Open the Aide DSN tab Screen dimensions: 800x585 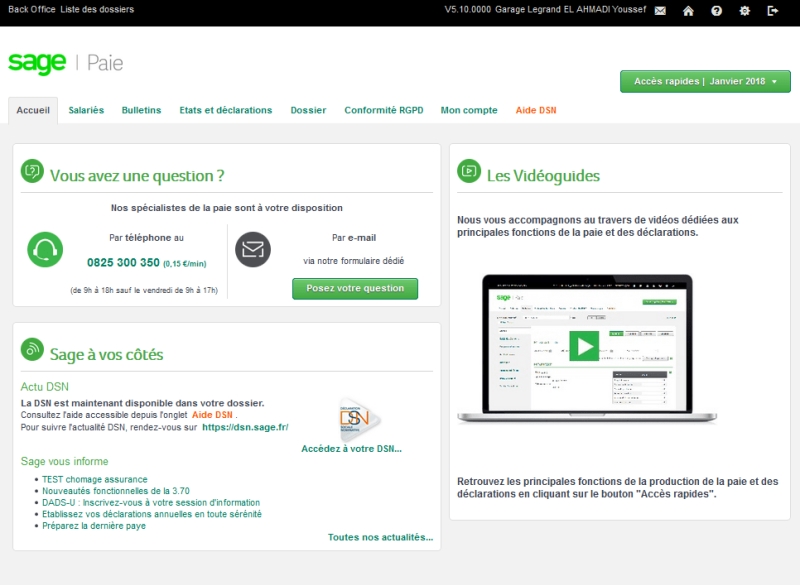pos(536,110)
